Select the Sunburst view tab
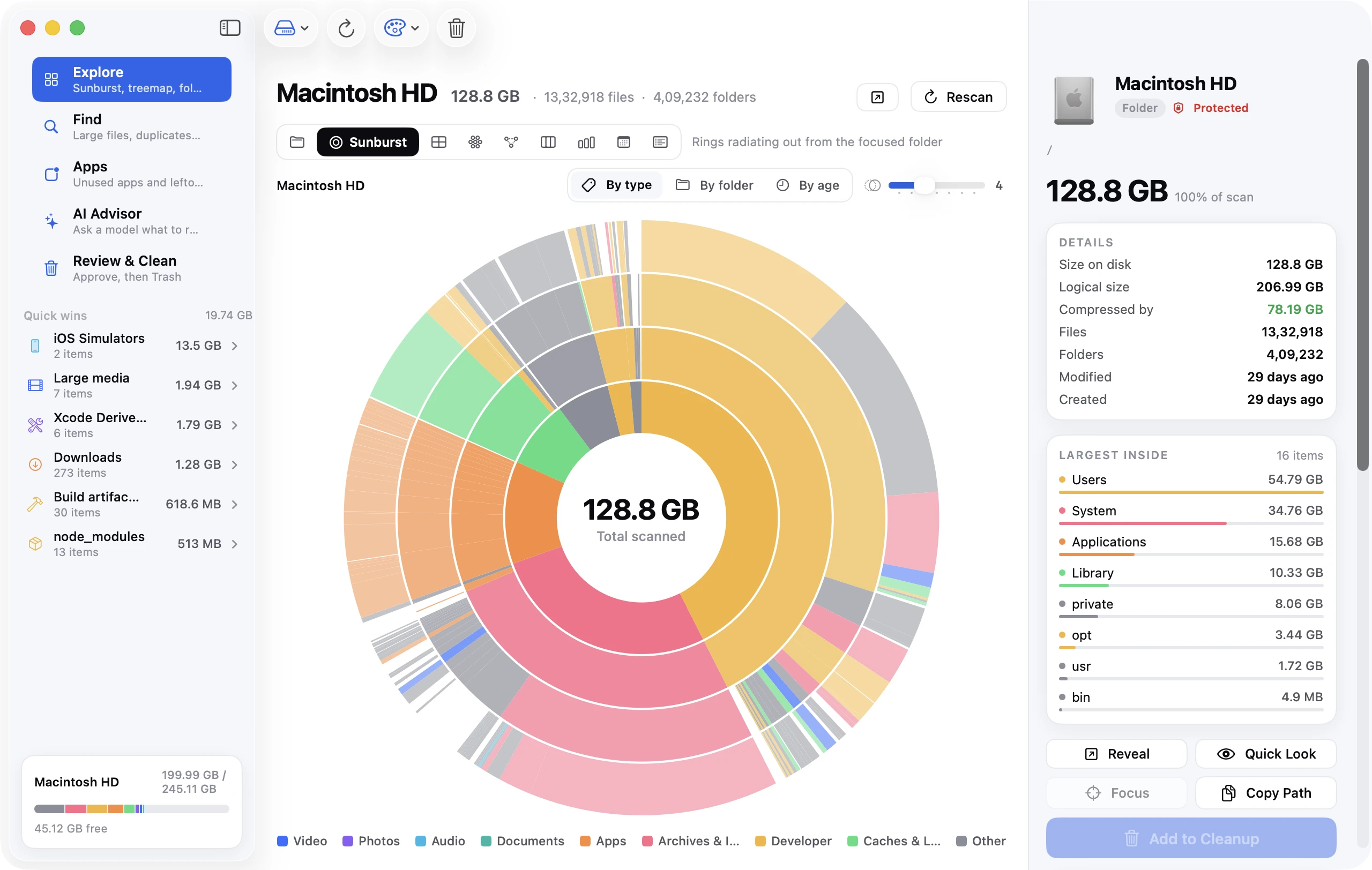The width and height of the screenshot is (1372, 870). [368, 142]
